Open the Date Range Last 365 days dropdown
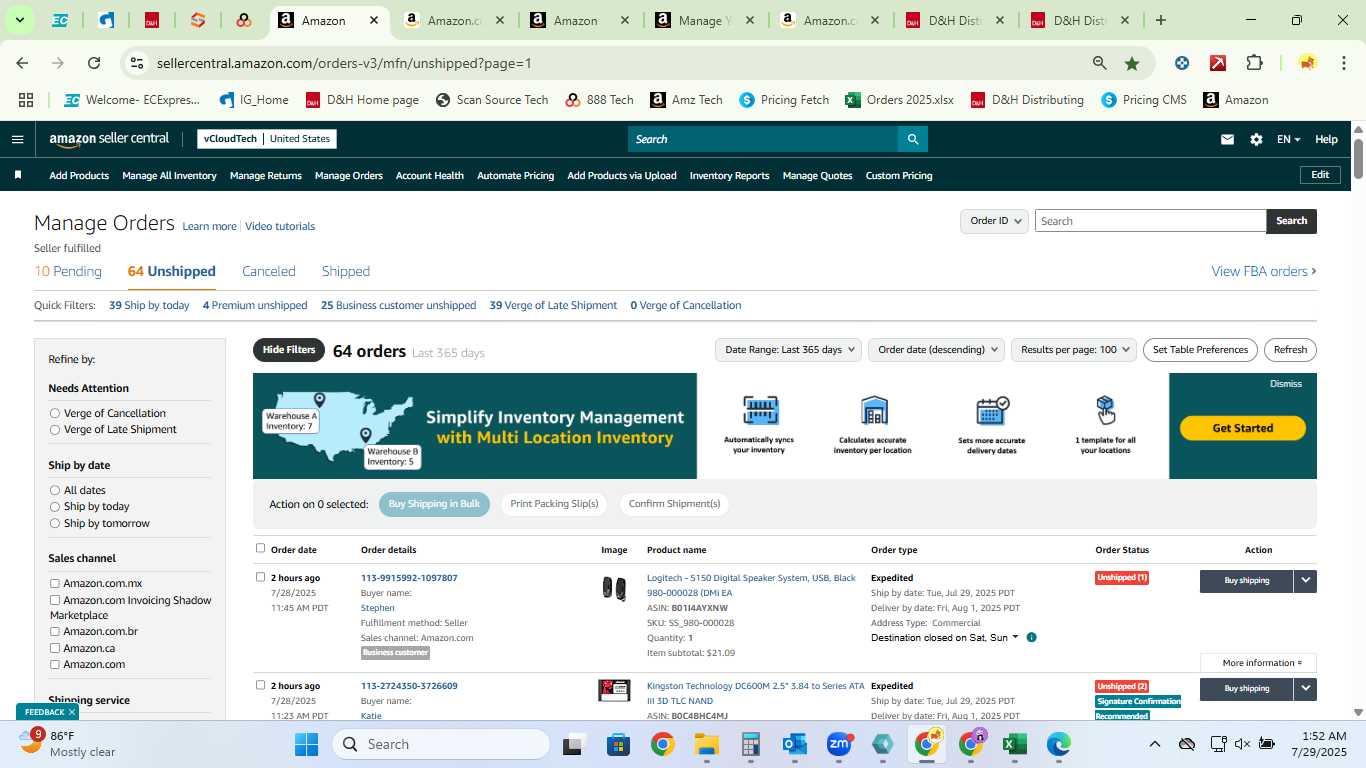Image resolution: width=1366 pixels, height=768 pixels. (789, 350)
